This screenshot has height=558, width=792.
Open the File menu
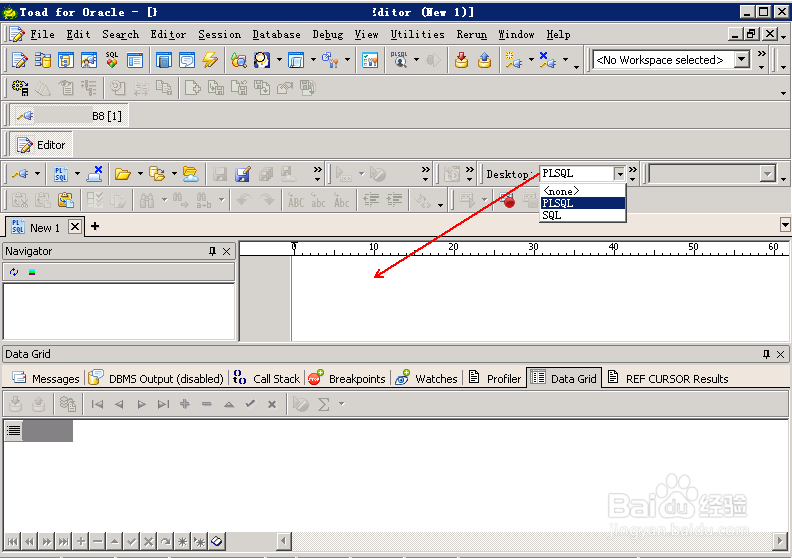(42, 34)
